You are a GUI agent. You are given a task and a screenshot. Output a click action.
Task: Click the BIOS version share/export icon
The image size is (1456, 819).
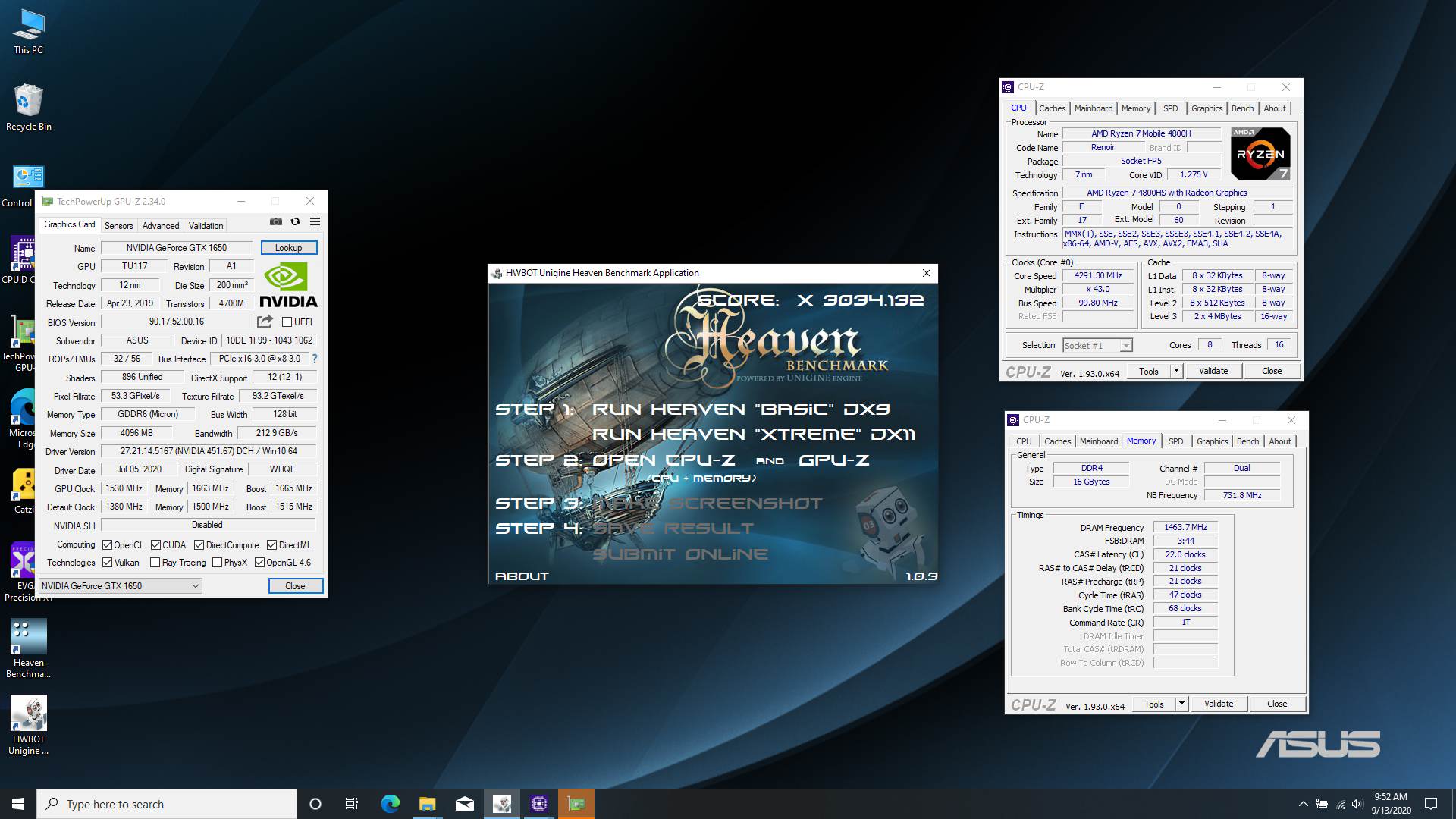pyautogui.click(x=265, y=322)
